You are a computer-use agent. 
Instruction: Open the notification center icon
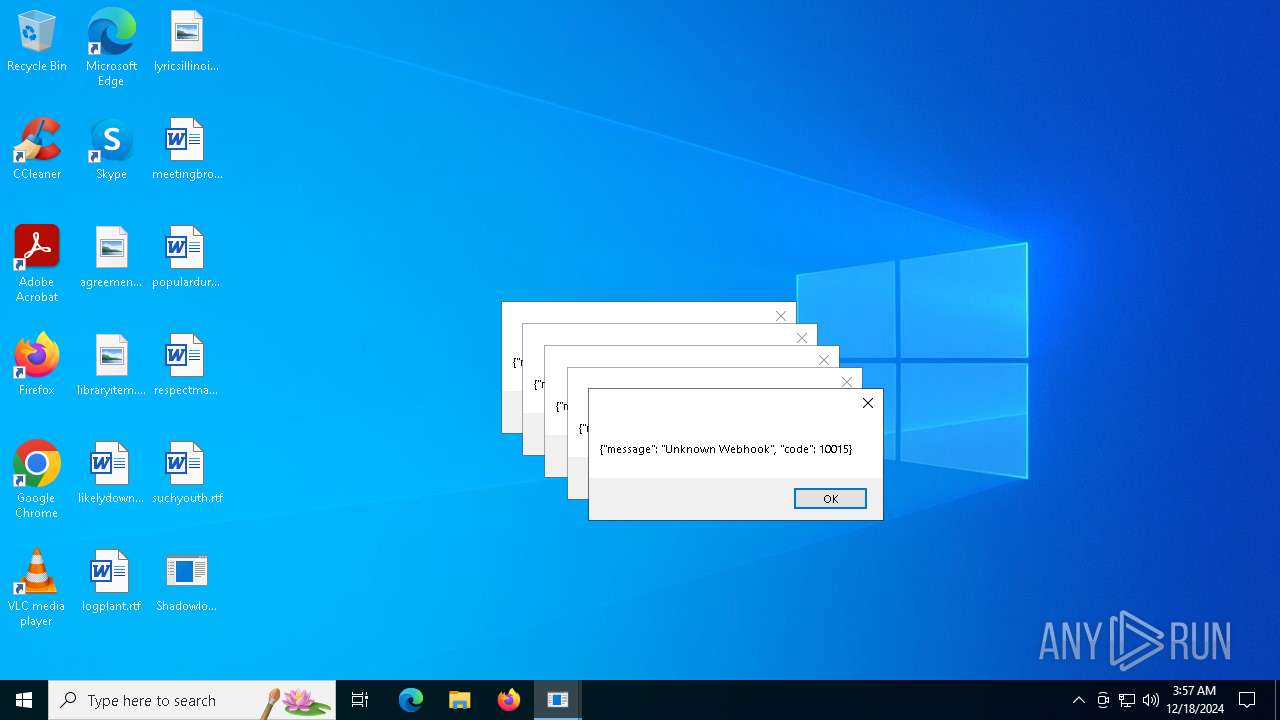coord(1247,700)
